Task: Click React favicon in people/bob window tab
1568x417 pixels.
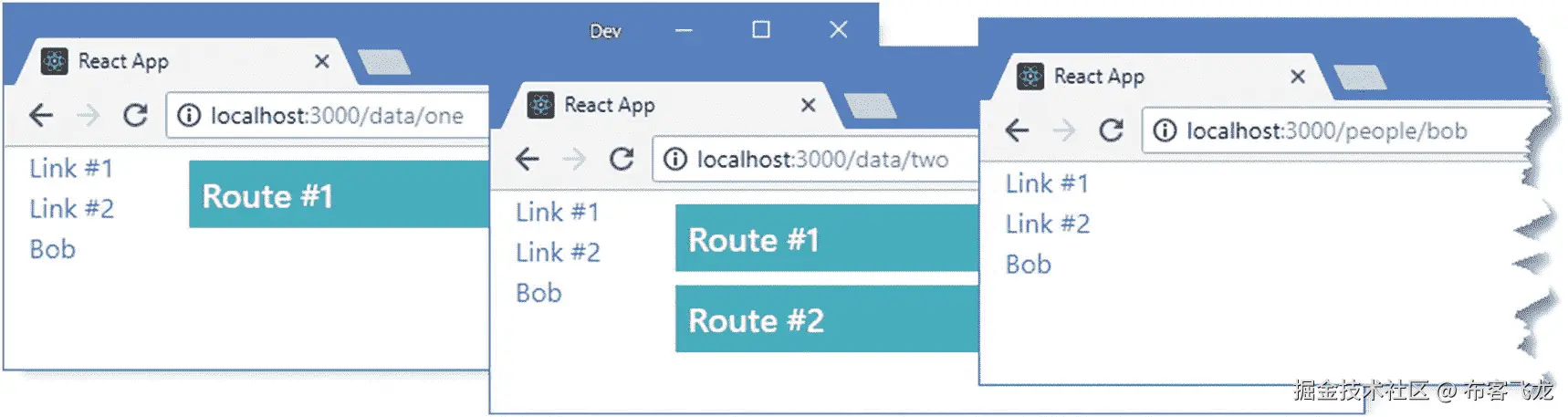Action: tap(1030, 77)
